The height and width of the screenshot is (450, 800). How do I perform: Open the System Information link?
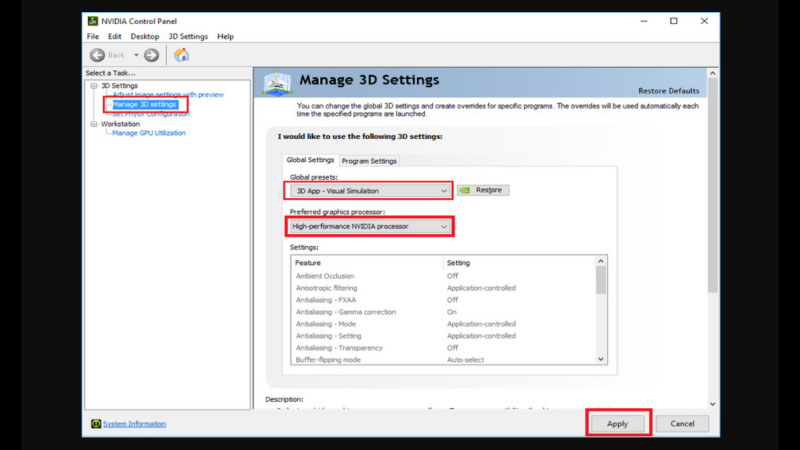[x=134, y=424]
